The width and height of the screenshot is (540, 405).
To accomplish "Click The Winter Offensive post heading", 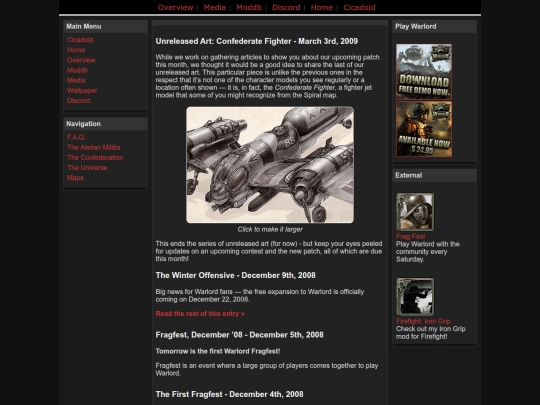I will 236,276.
